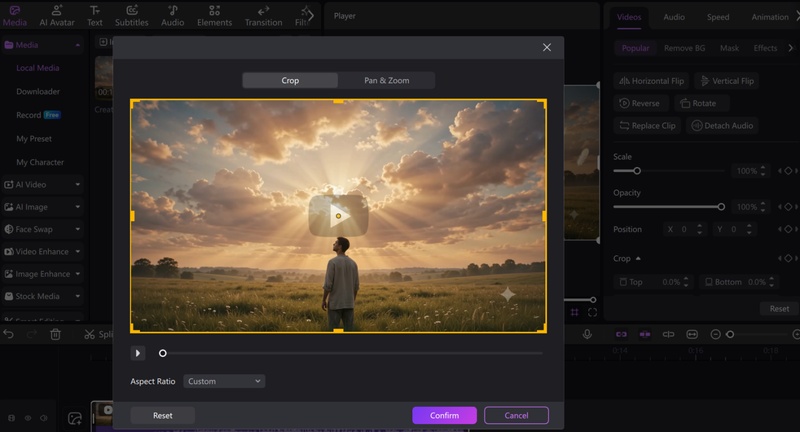Add a keyframe for Scale
The height and width of the screenshot is (432, 800).
(x=788, y=171)
